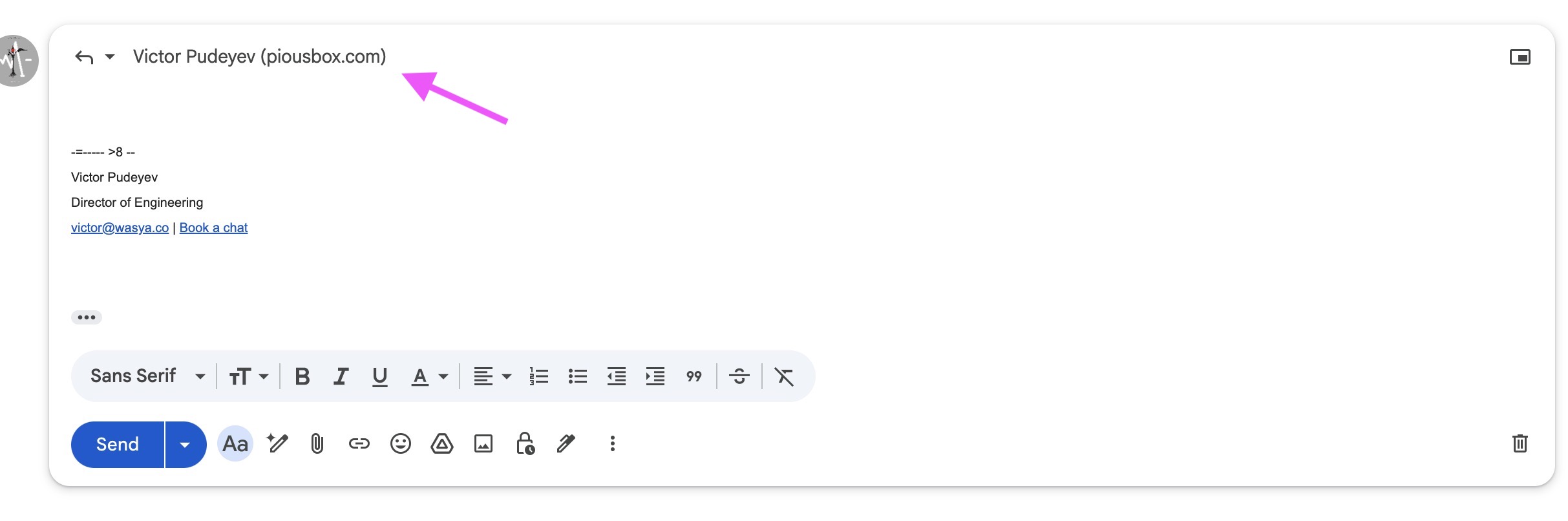Screen dimensions: 1568x521
Task: Insert files using the Drive icon
Action: 442,444
